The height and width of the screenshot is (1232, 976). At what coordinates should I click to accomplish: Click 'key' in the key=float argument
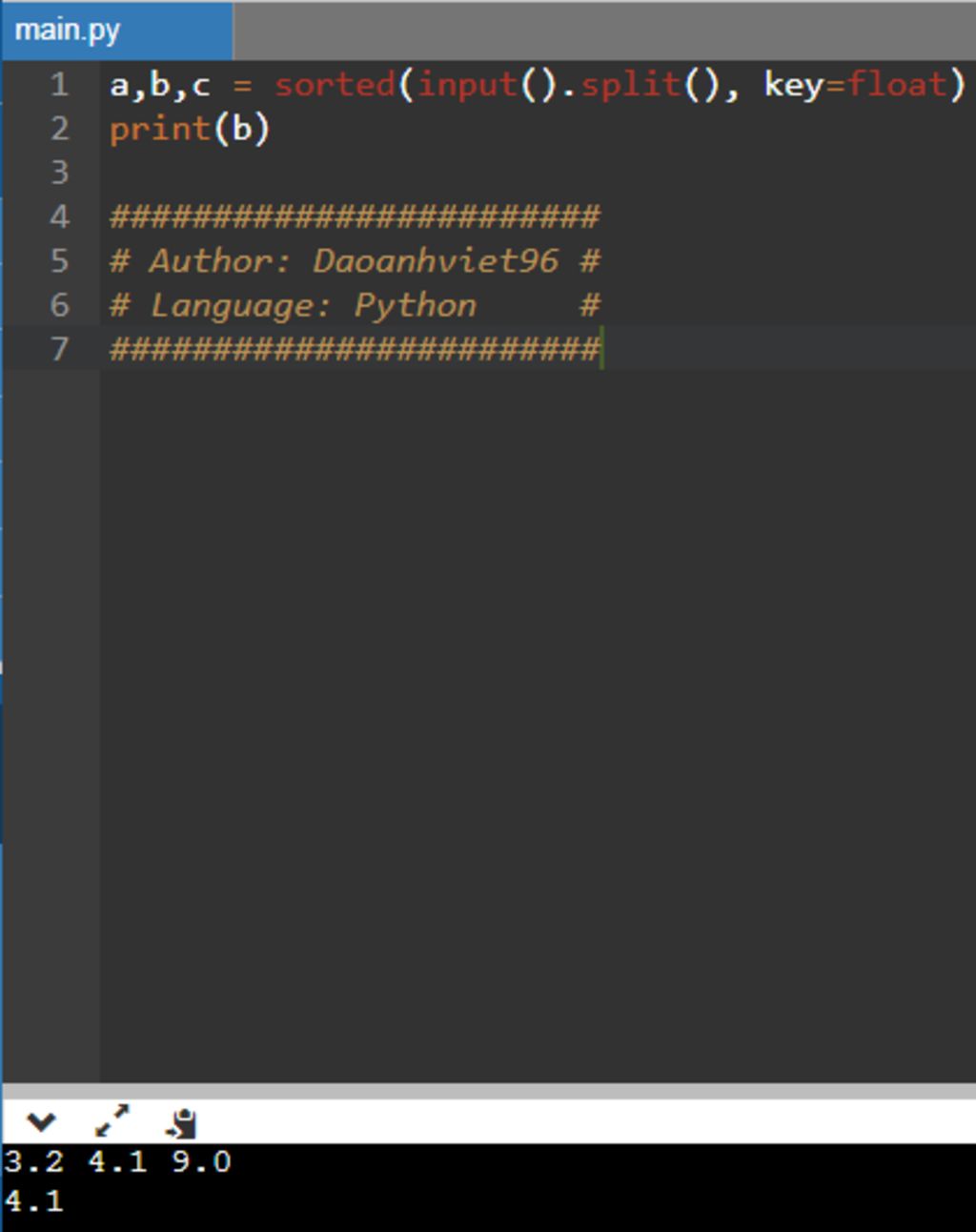794,86
